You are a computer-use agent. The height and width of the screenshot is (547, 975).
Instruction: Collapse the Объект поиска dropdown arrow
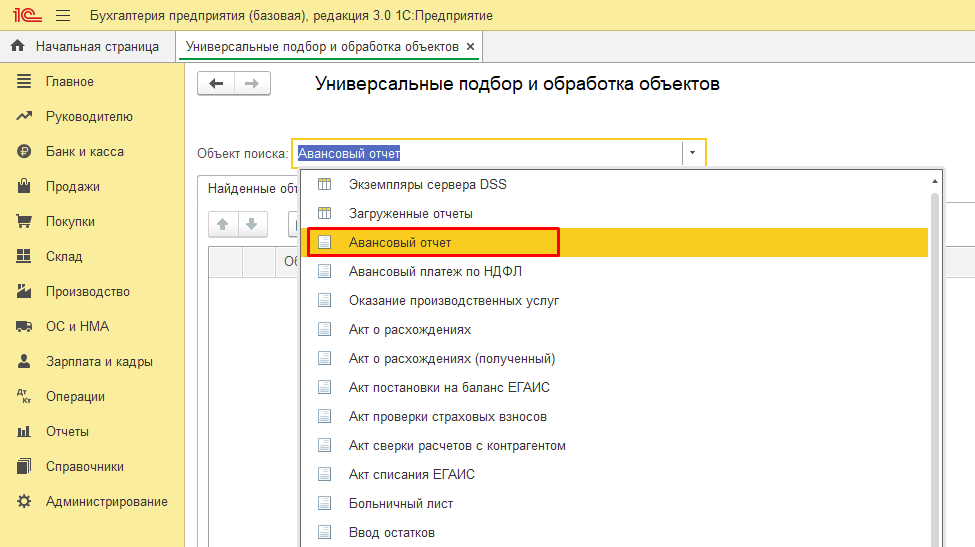pyautogui.click(x=693, y=154)
